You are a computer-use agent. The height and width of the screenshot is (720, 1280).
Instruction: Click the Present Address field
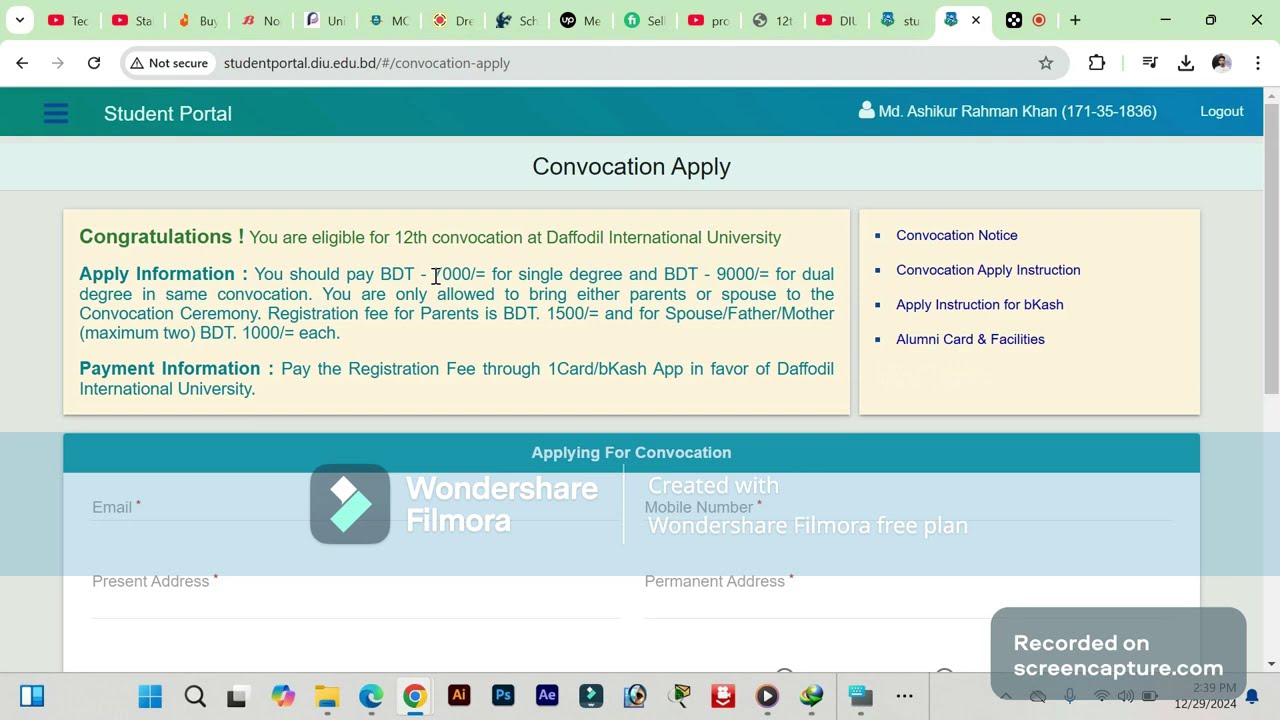point(355,595)
